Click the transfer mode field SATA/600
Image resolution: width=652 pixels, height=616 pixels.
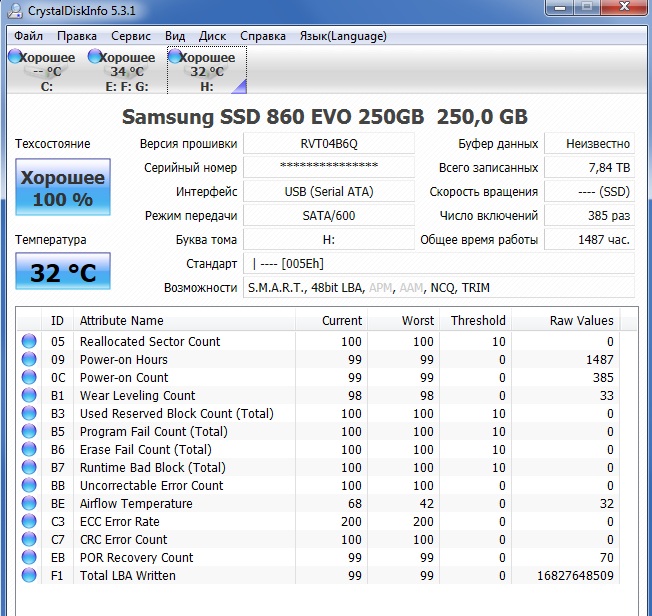pos(328,215)
